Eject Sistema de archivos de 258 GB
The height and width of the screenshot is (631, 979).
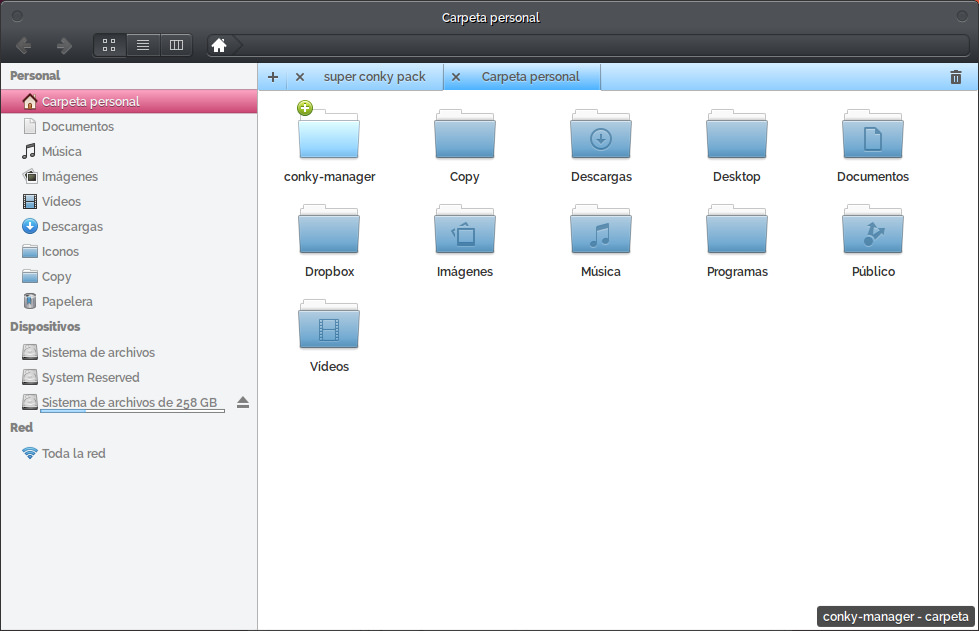point(243,403)
